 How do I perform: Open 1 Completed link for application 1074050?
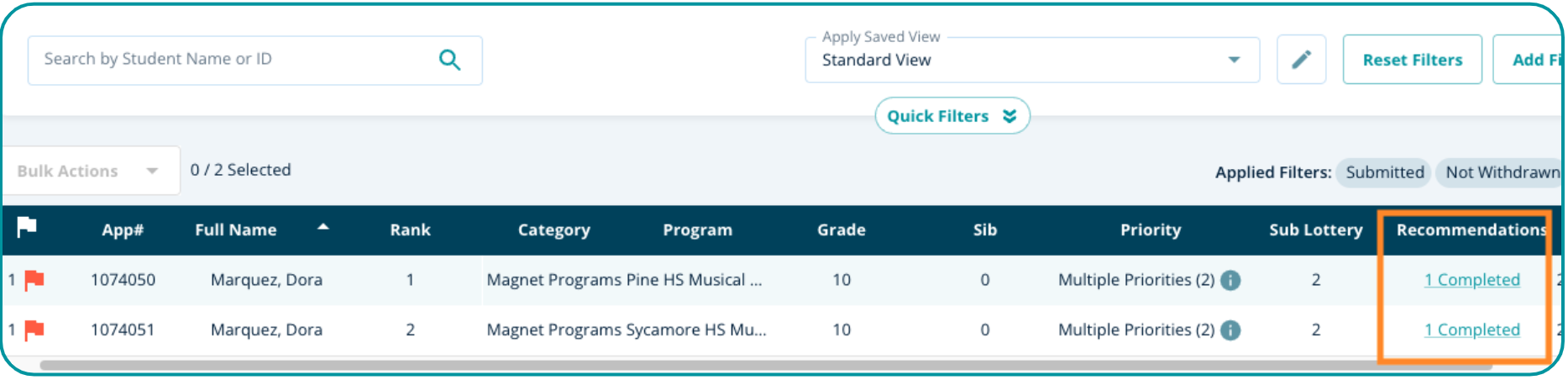[1471, 280]
